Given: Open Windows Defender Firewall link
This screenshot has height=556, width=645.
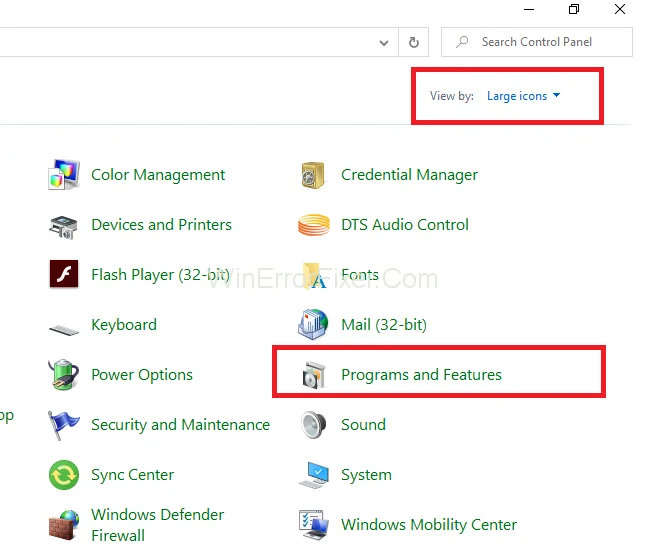Looking at the screenshot, I should [158, 525].
